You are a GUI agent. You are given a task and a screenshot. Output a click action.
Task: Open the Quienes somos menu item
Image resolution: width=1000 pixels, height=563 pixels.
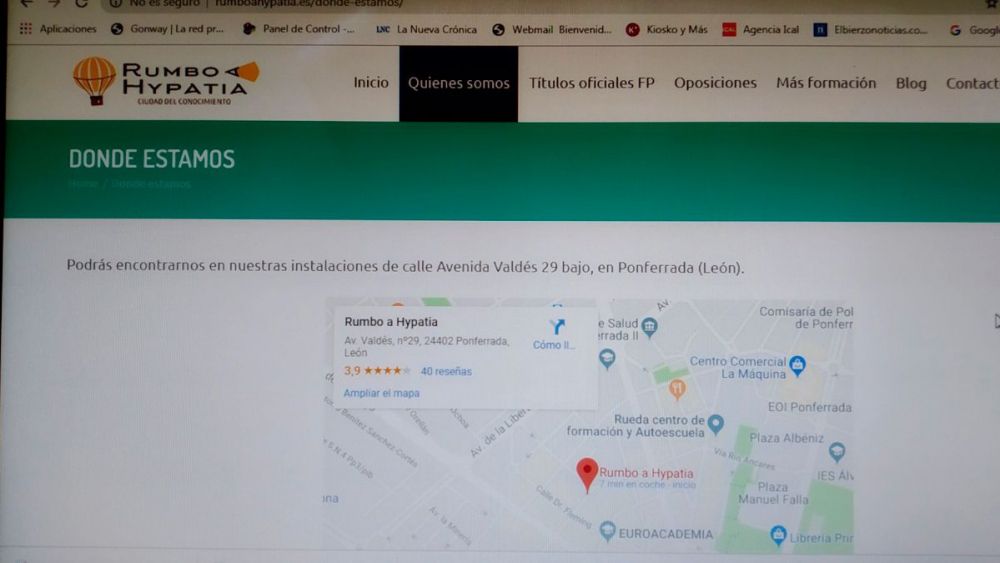(x=459, y=83)
